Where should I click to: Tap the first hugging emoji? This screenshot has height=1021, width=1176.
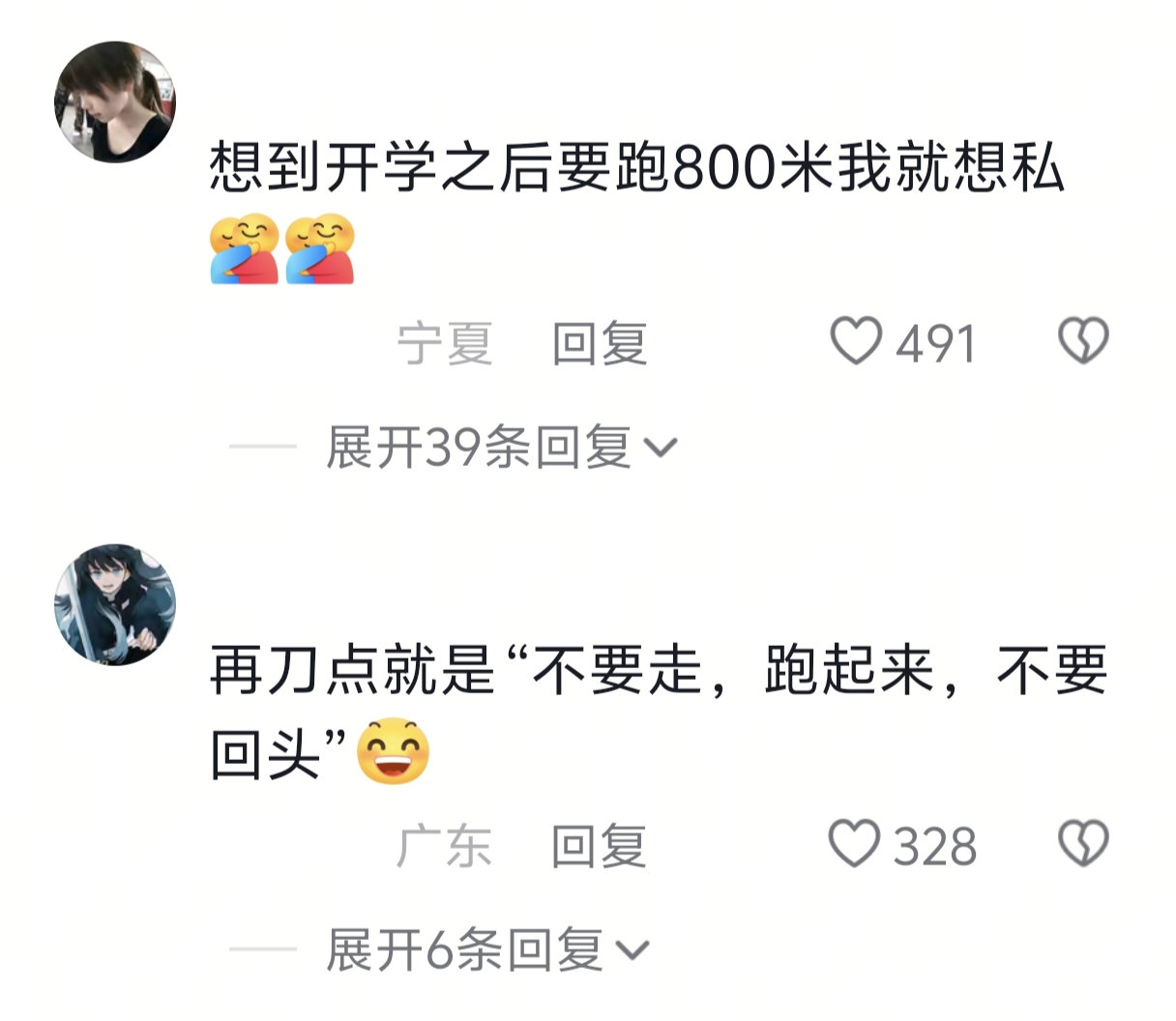(x=245, y=248)
